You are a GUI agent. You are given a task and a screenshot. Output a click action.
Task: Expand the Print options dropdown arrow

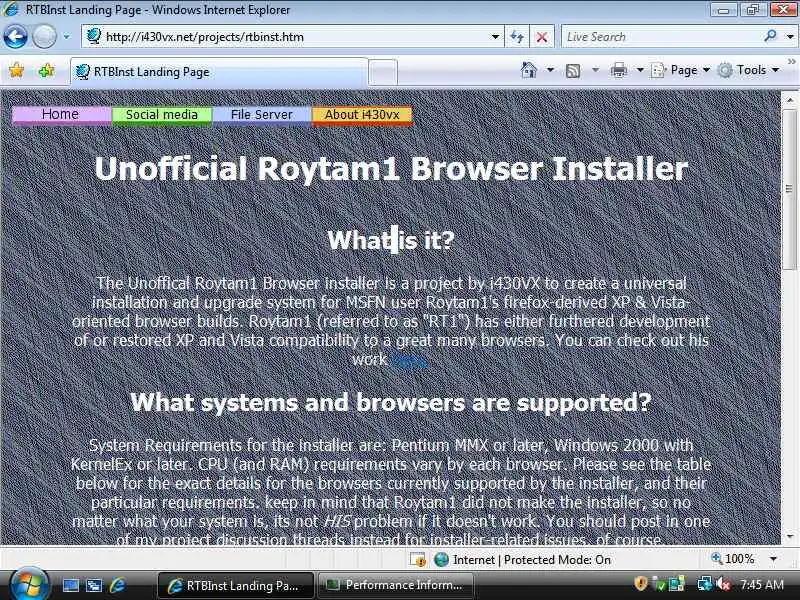point(640,70)
